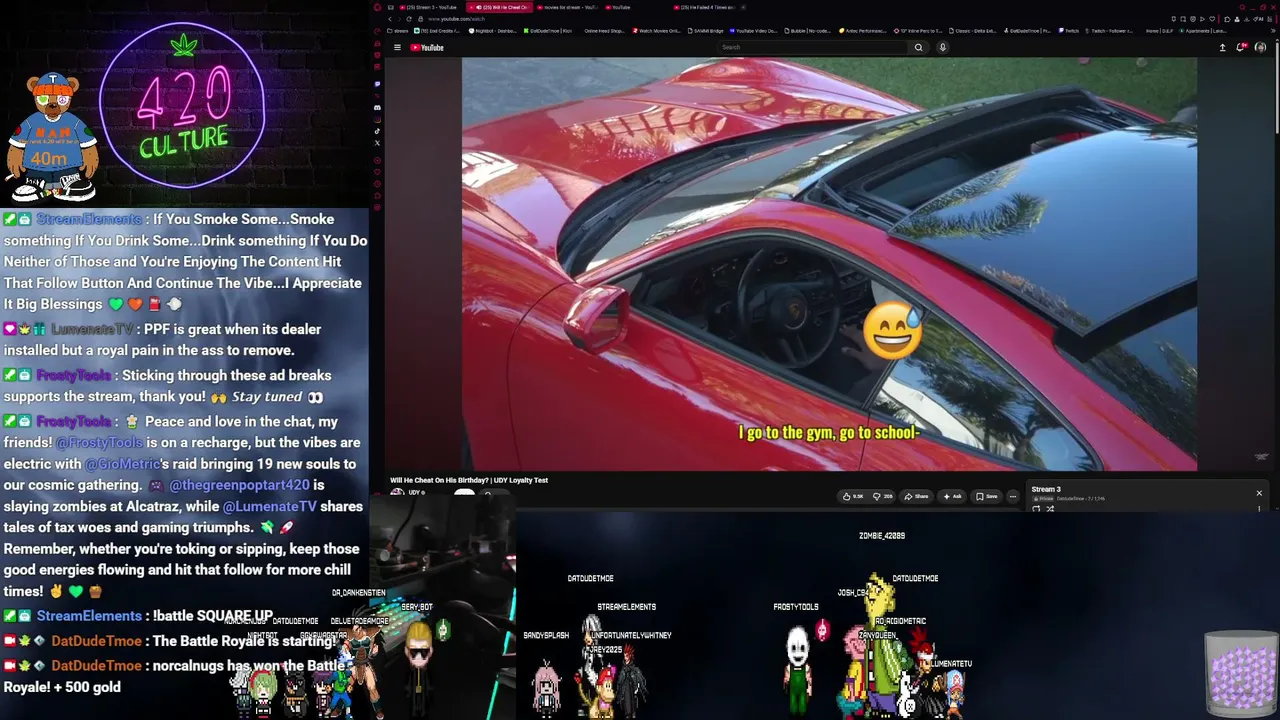The height and width of the screenshot is (720, 1280).
Task: Toggle loop on the Stream 3 playlist
Action: pos(1036,508)
